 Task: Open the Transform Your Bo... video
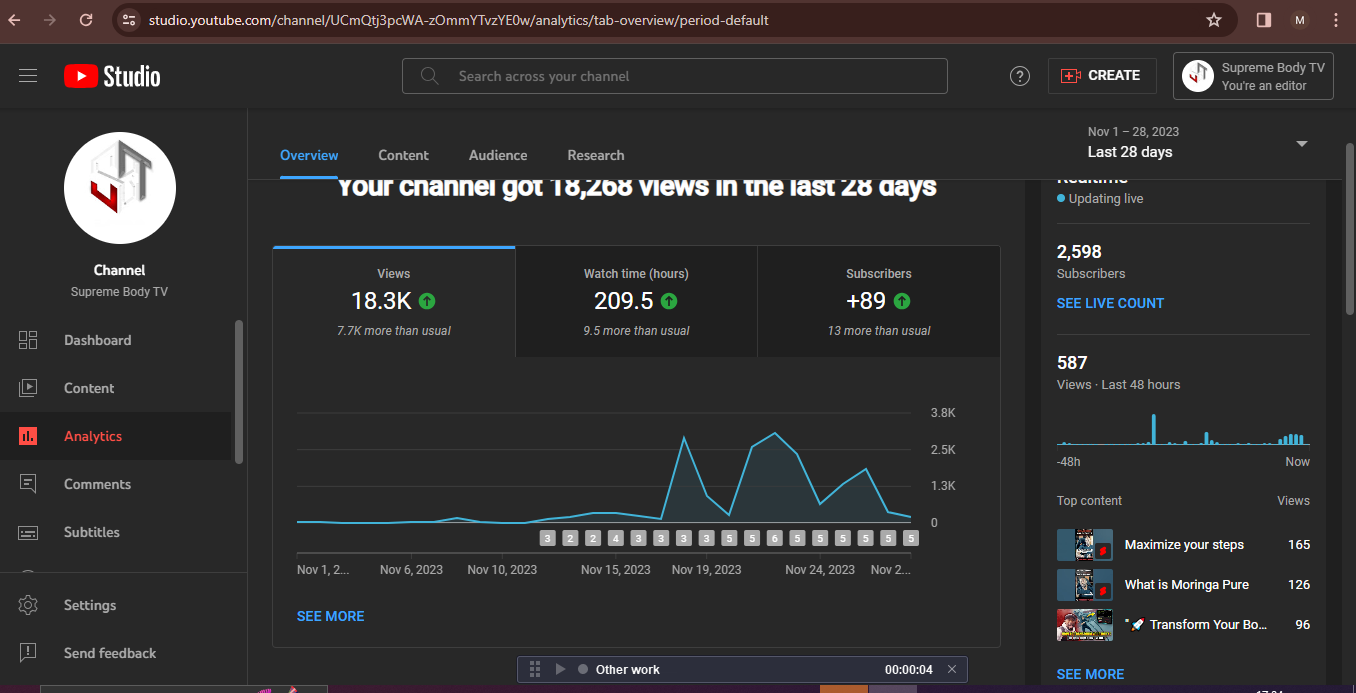click(1196, 625)
